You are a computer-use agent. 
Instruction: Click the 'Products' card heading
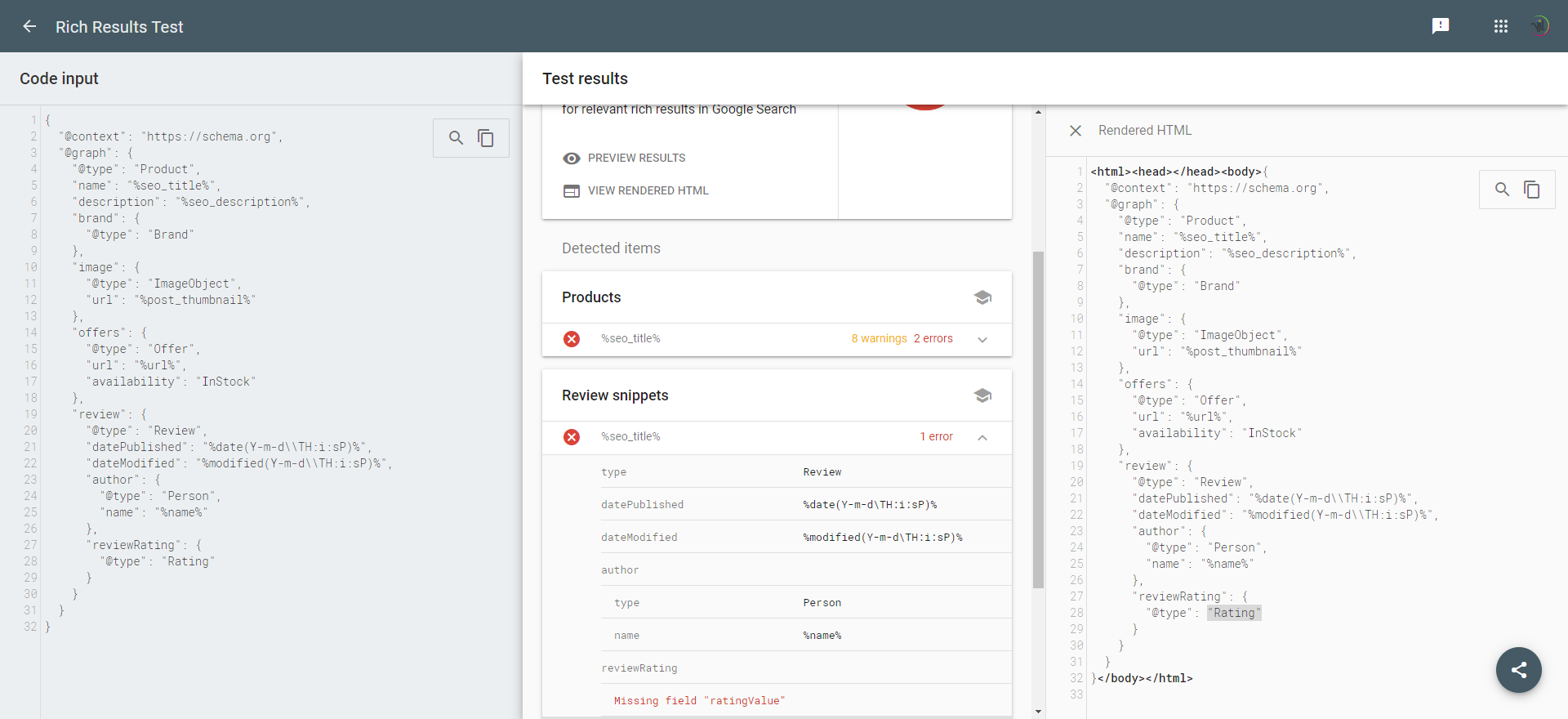591,297
